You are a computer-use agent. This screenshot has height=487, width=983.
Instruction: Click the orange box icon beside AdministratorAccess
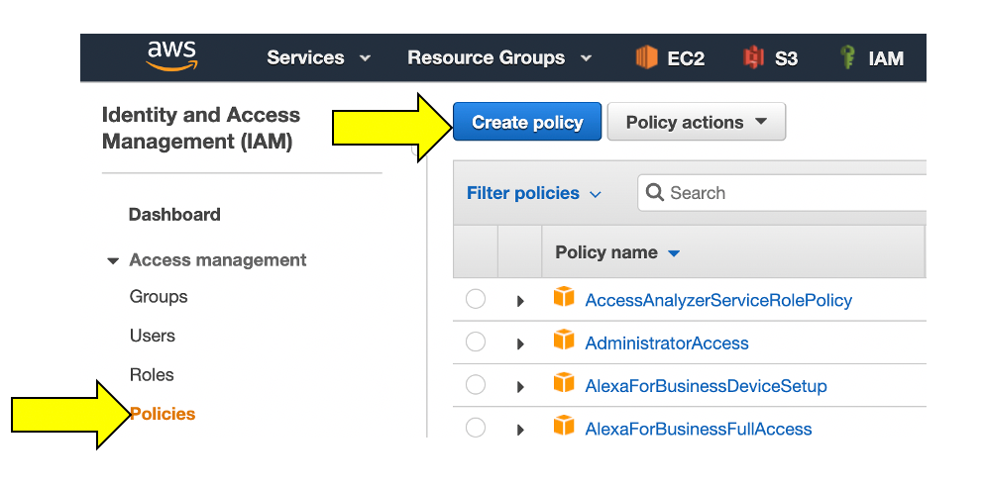pos(565,342)
